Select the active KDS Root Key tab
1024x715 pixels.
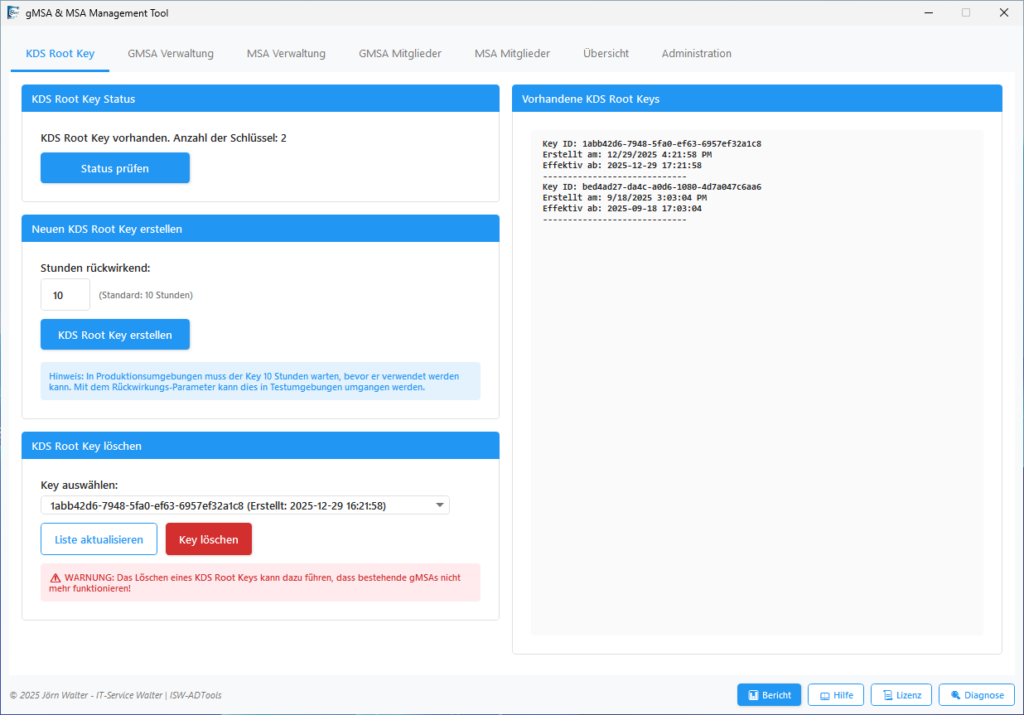[59, 54]
